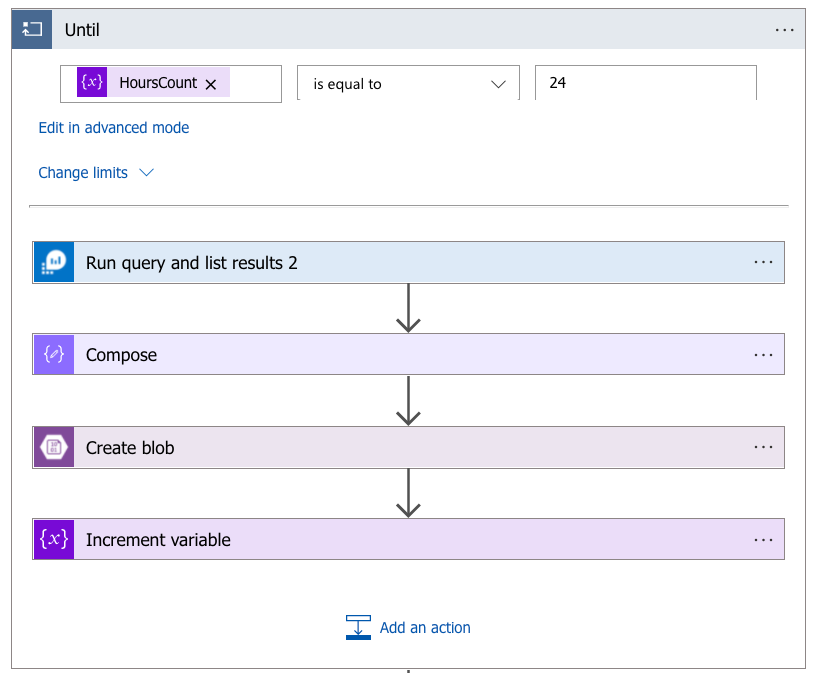Click Add an action button

click(408, 628)
